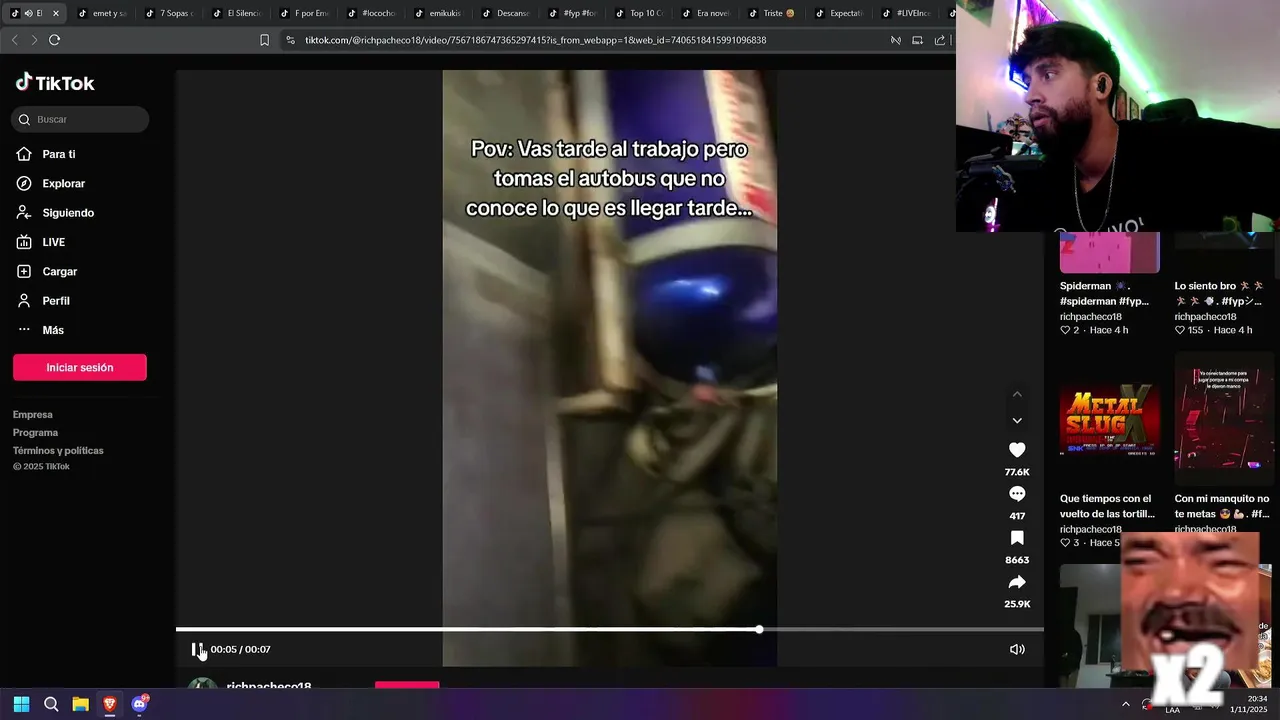Switch to the 'Triste' tab
1280x720 pixels.
[775, 13]
